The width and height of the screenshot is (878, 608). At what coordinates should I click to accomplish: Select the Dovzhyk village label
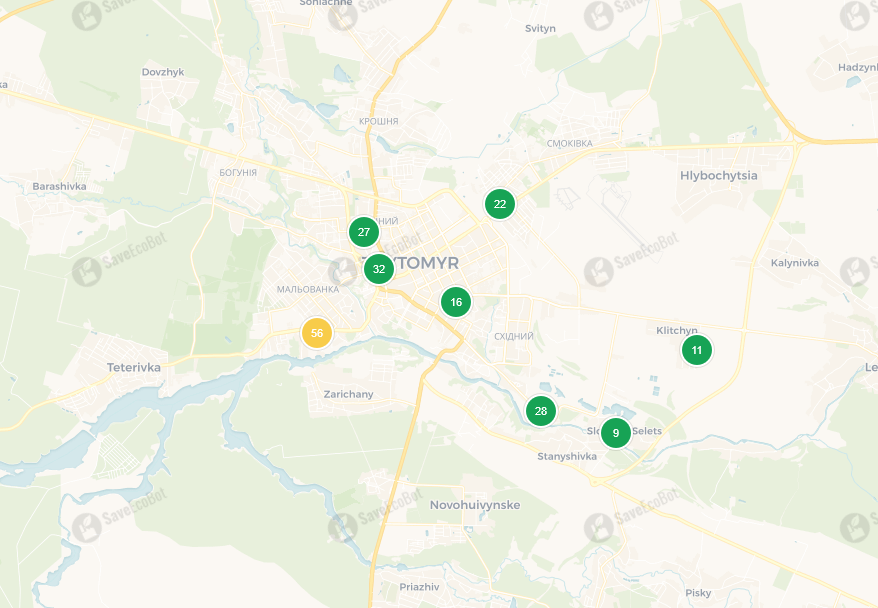click(163, 72)
